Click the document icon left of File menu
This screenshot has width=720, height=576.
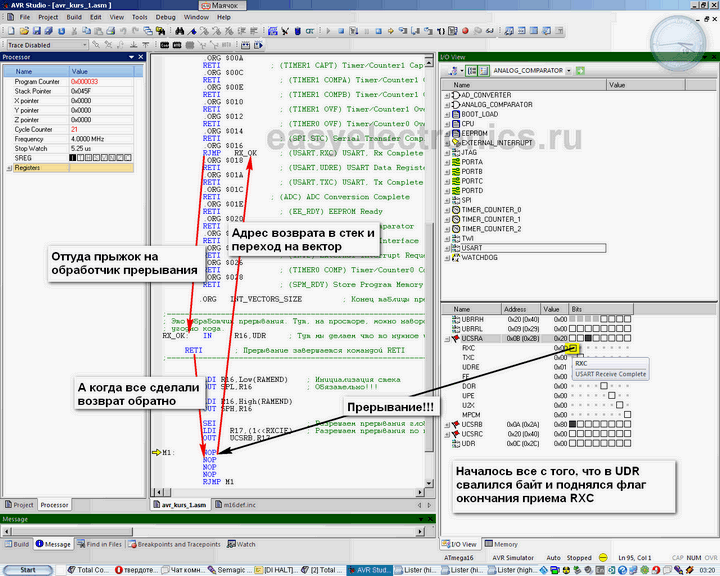tap(10, 17)
